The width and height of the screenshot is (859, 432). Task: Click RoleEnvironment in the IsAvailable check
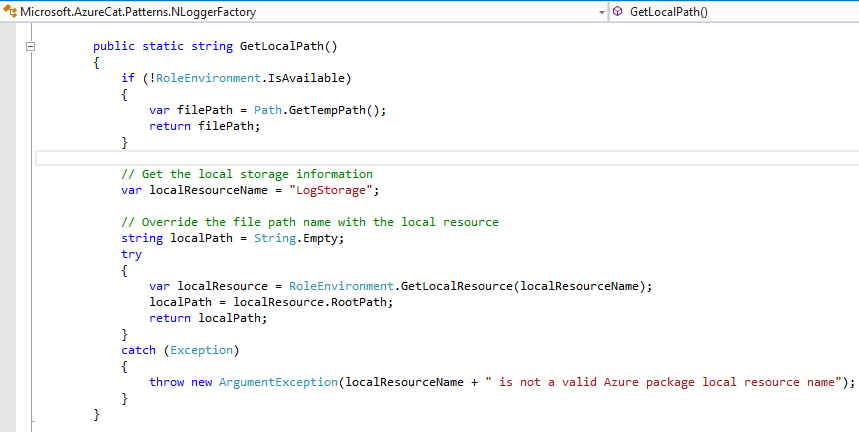(x=207, y=78)
